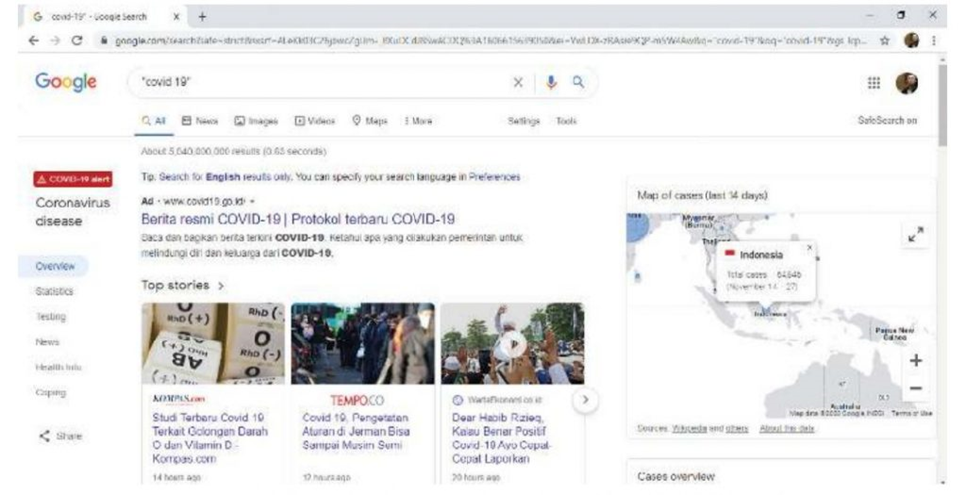Zoom in on the map with plus
This screenshot has width=966, height=495.
click(915, 360)
